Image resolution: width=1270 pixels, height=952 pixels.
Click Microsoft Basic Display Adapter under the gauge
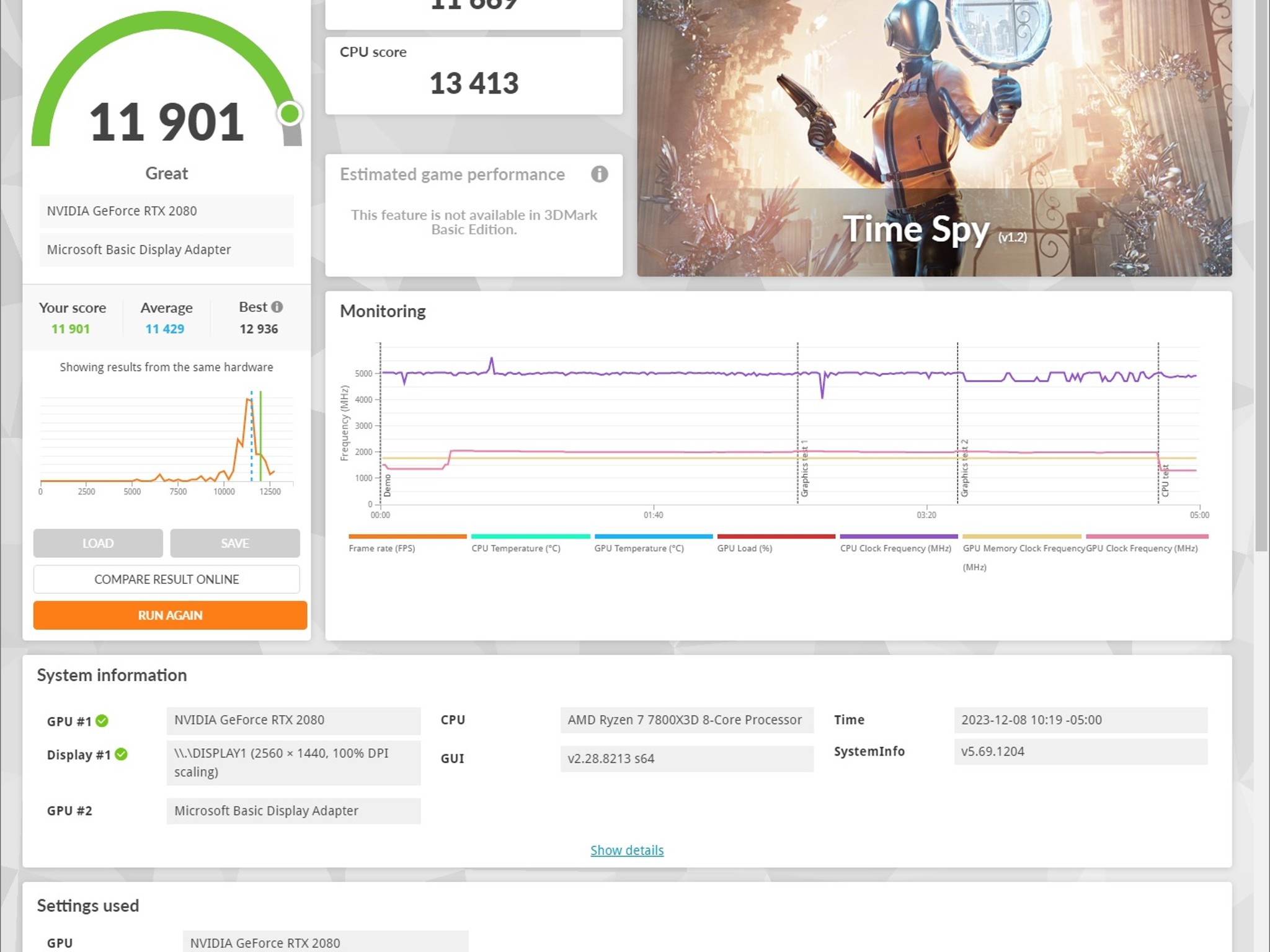tap(167, 250)
